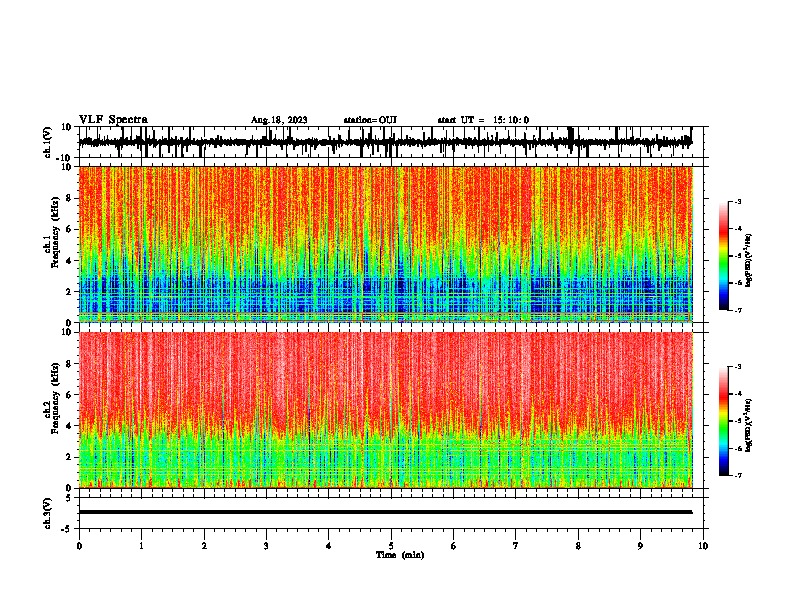Click the 'VLF Spectra' title text
792x612 pixels.
113,120
